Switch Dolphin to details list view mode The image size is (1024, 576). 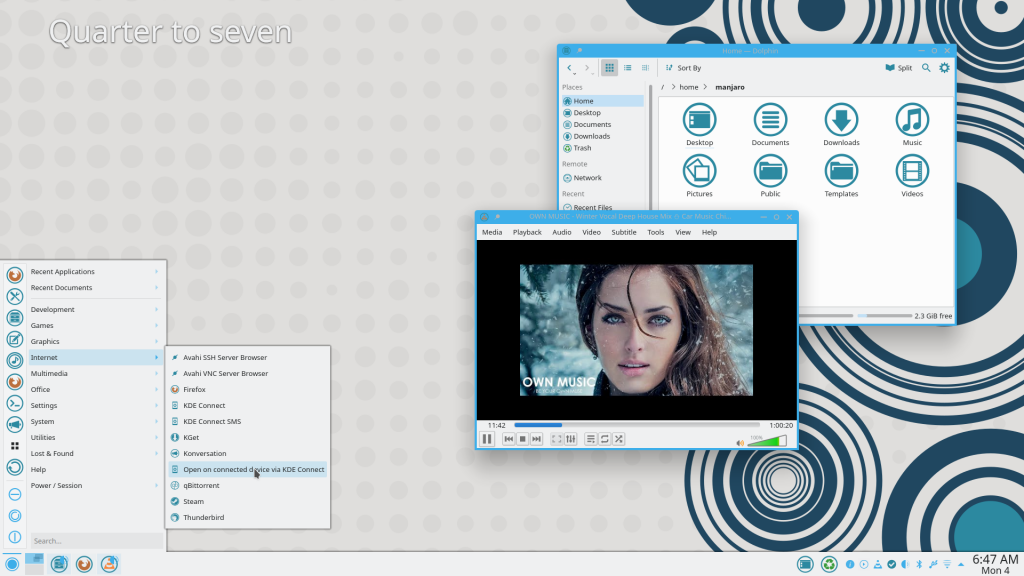click(x=646, y=68)
